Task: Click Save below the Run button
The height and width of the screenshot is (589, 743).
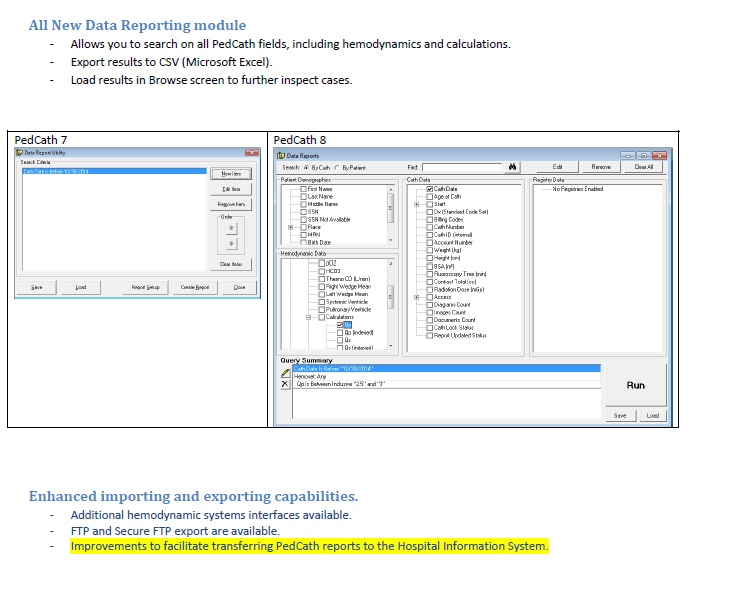Action: pyautogui.click(x=620, y=415)
